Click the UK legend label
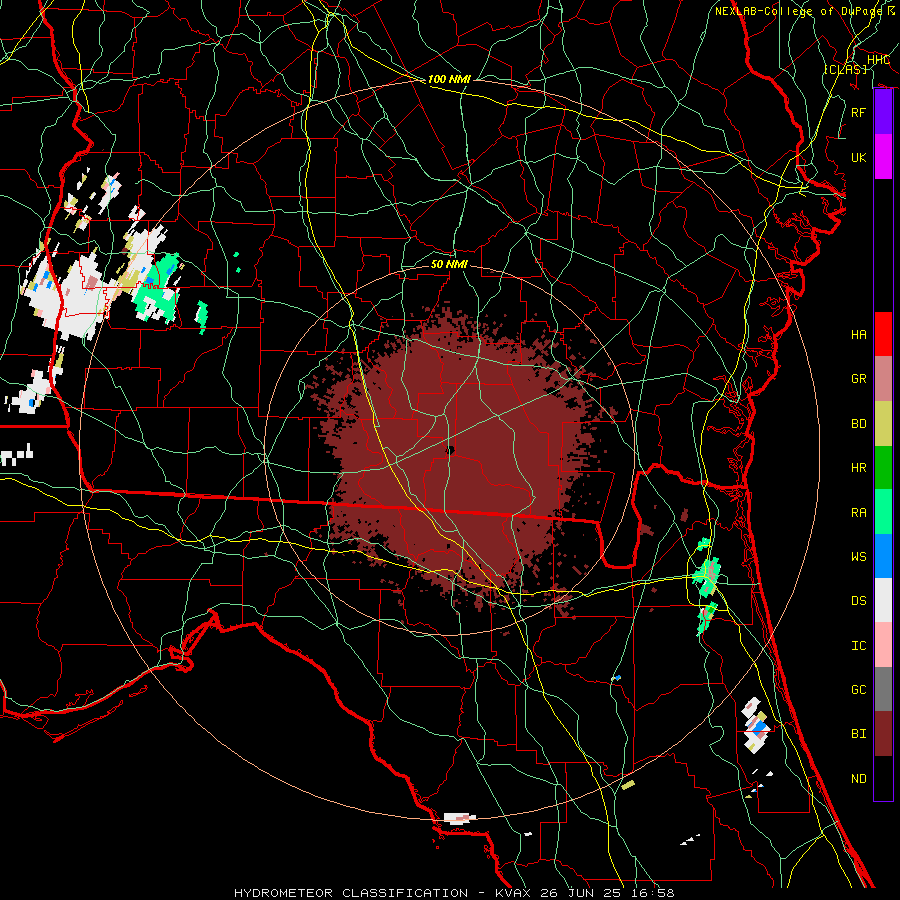900x900 pixels. click(859, 157)
